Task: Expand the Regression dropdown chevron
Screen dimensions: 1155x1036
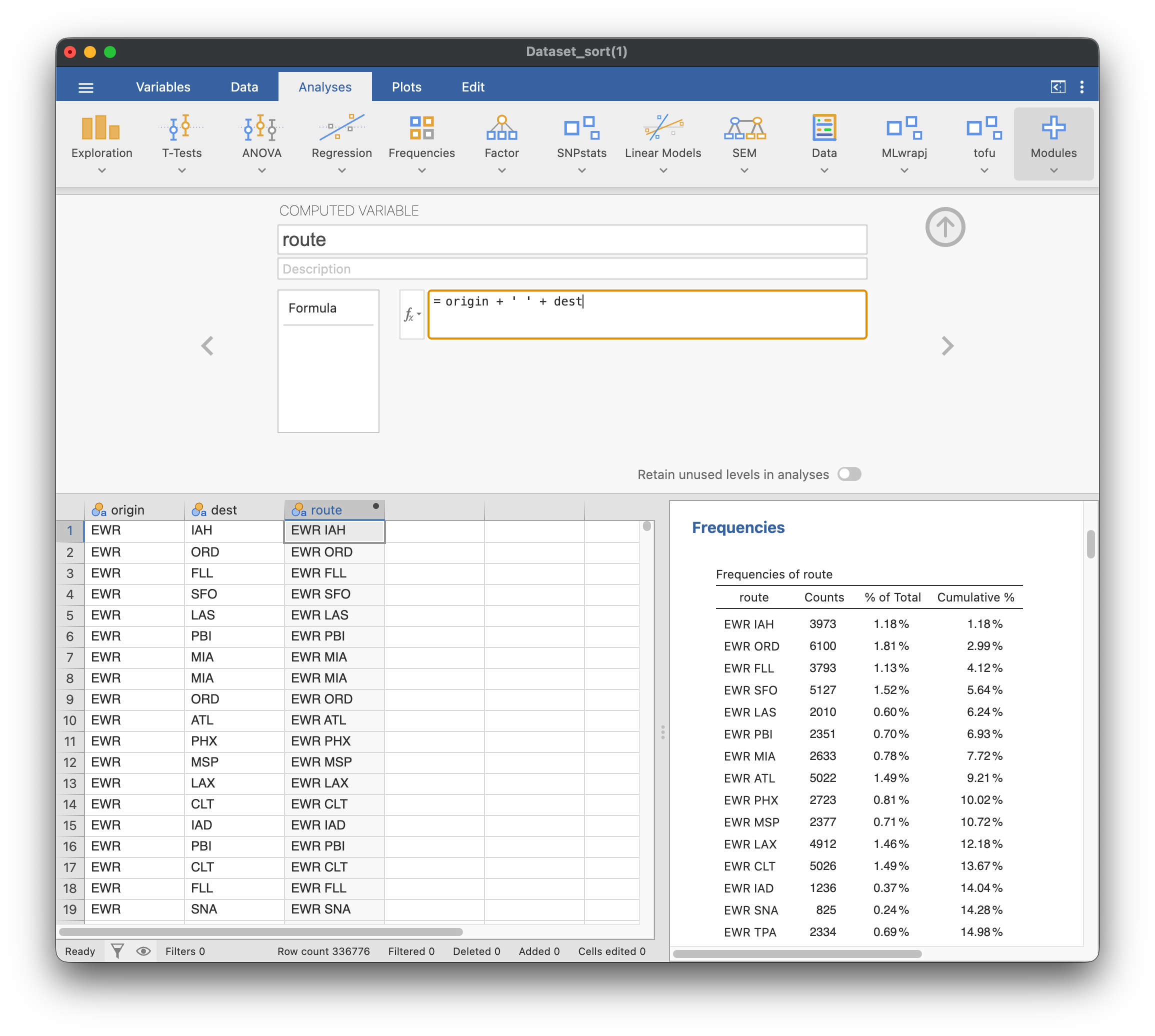Action: click(341, 170)
